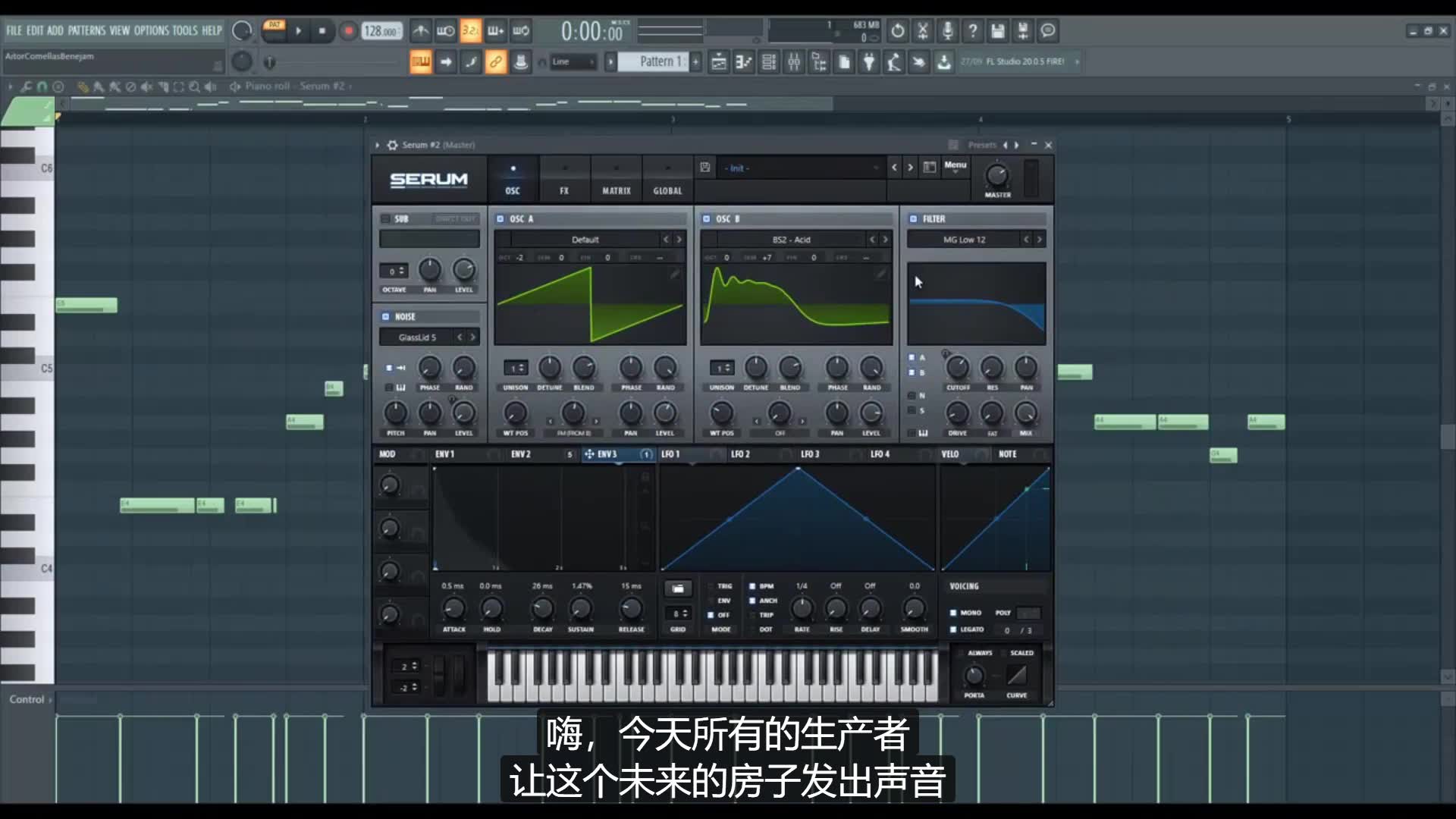Open the Piano roll icon in FL toolbar
Image resolution: width=1456 pixels, height=819 pixels.
pyautogui.click(x=743, y=61)
